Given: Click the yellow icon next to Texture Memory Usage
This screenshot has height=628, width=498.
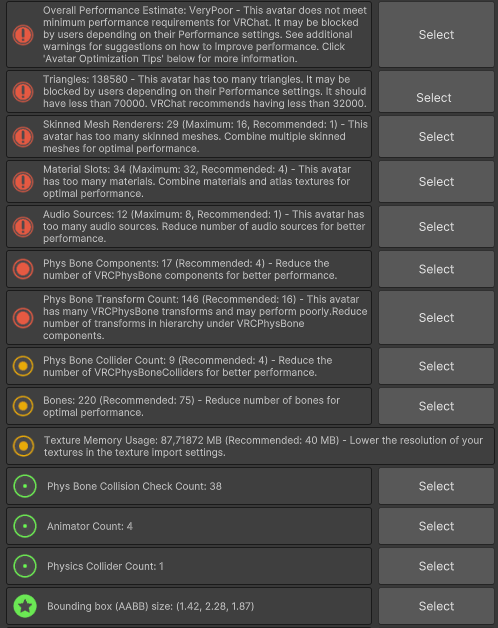Looking at the screenshot, I should (23, 446).
